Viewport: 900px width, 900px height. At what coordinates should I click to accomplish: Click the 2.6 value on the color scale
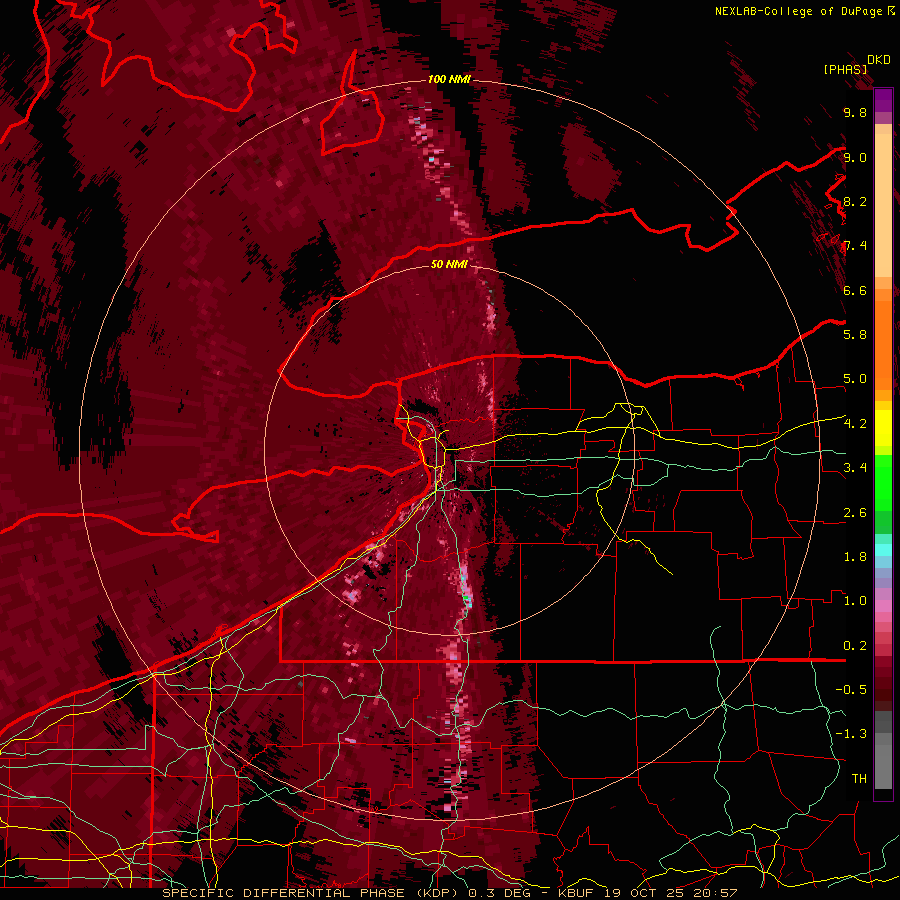click(x=855, y=513)
